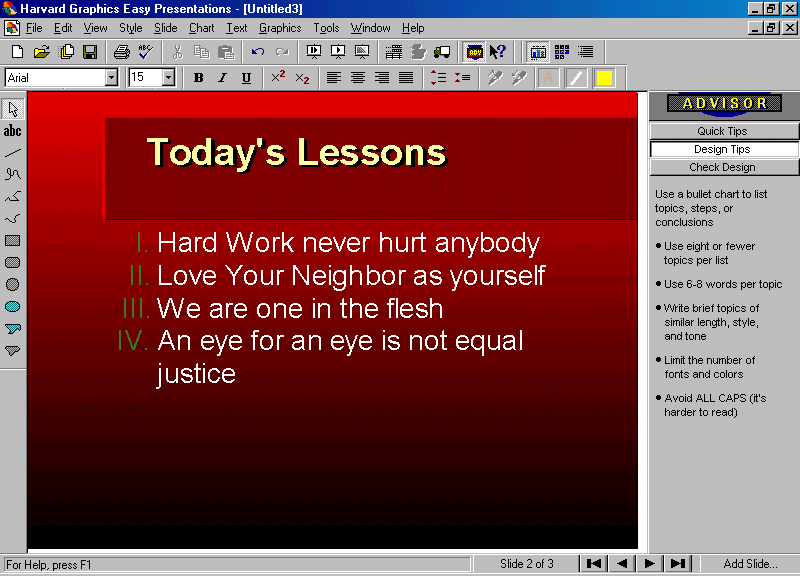Click the Save disk icon
The width and height of the screenshot is (800, 576).
coord(90,52)
